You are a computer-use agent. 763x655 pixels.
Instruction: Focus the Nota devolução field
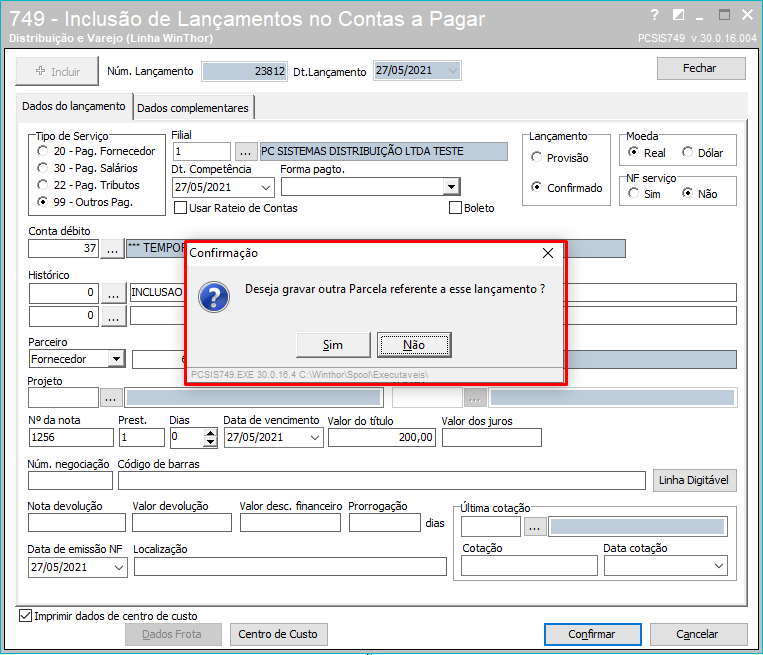(77, 523)
